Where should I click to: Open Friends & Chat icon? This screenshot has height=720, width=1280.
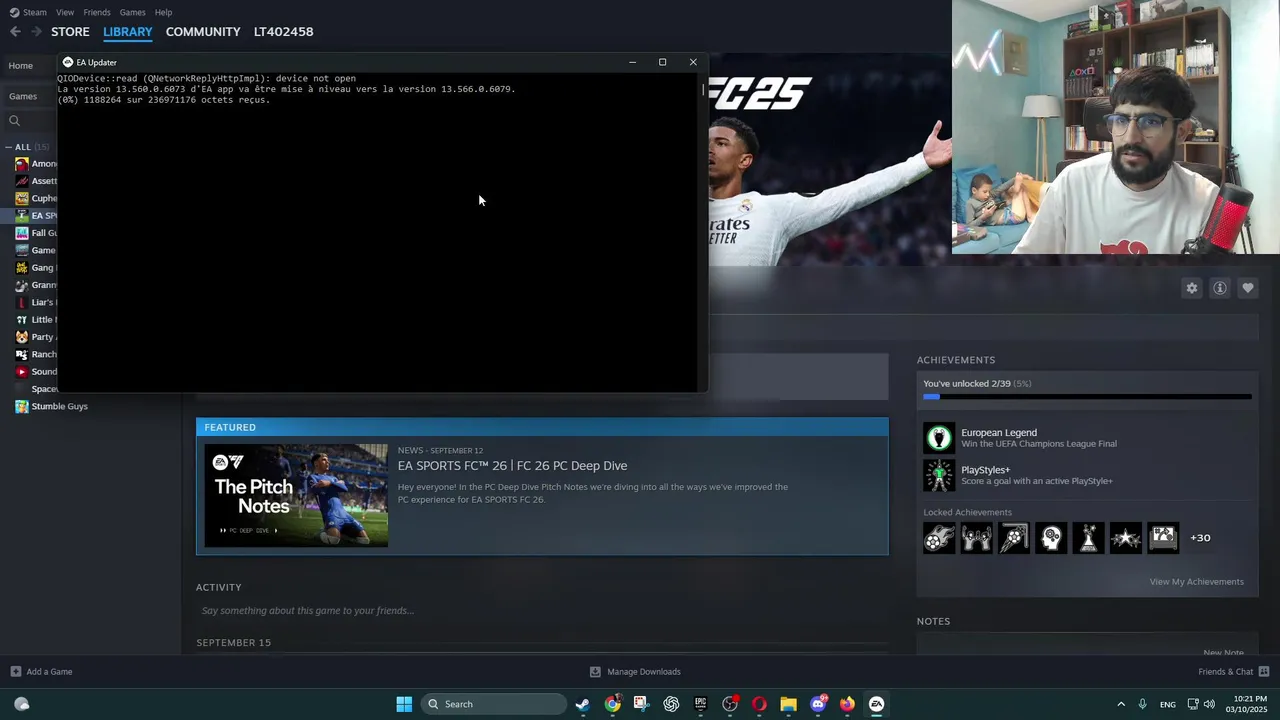click(x=1264, y=672)
